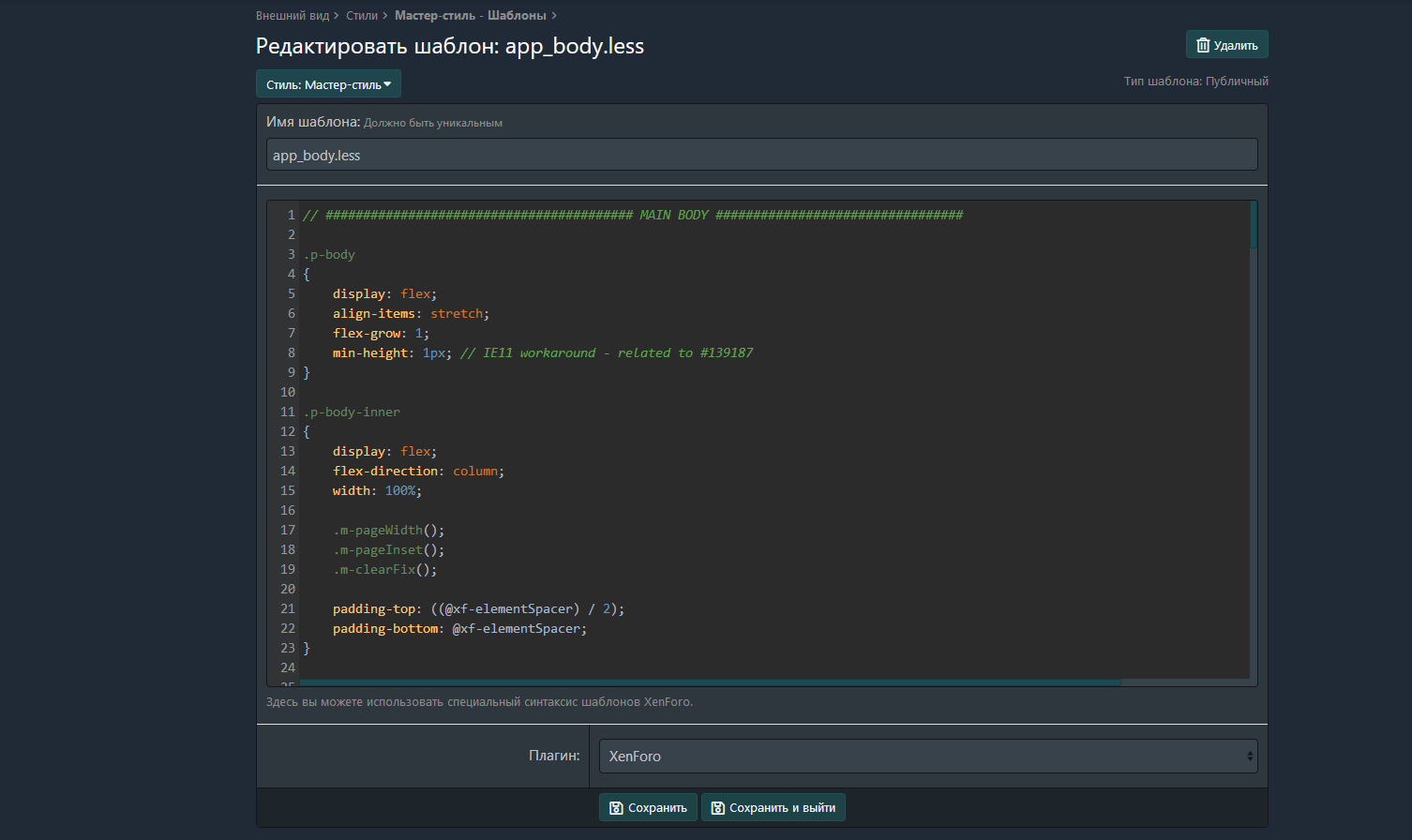Click line number 8 in the gutter
This screenshot has width=1412, height=840.
pyautogui.click(x=291, y=352)
